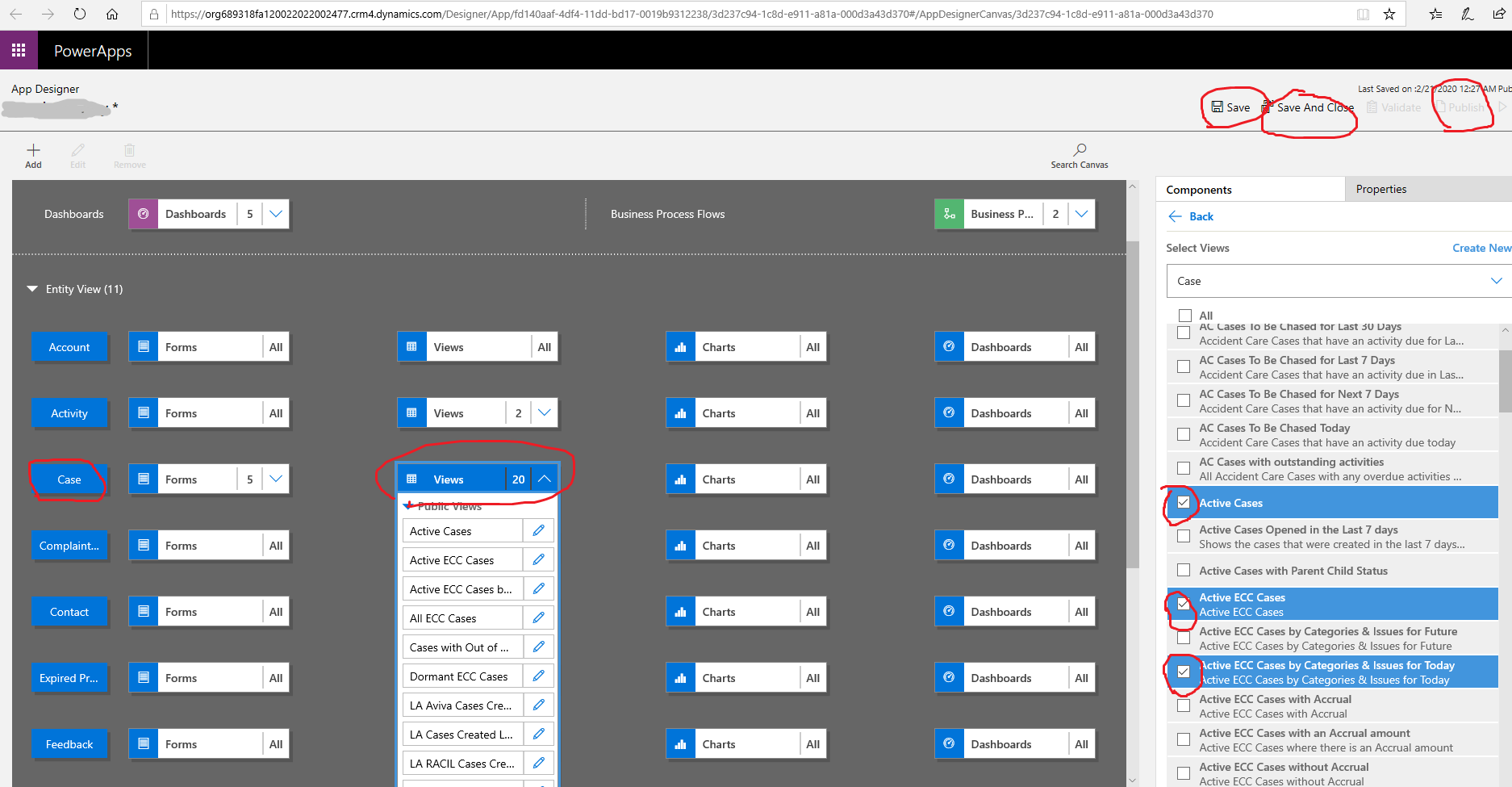Viewport: 1512px width, 787px height.
Task: Expand the Business Process Flows dropdown
Action: [1082, 214]
